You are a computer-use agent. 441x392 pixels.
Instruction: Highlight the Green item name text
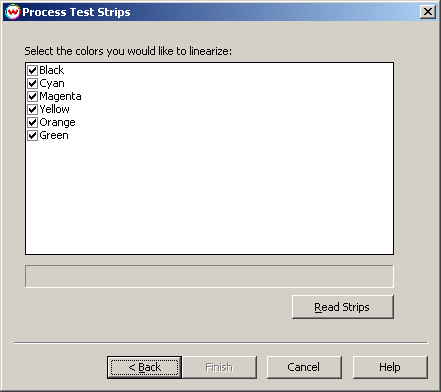tap(54, 135)
